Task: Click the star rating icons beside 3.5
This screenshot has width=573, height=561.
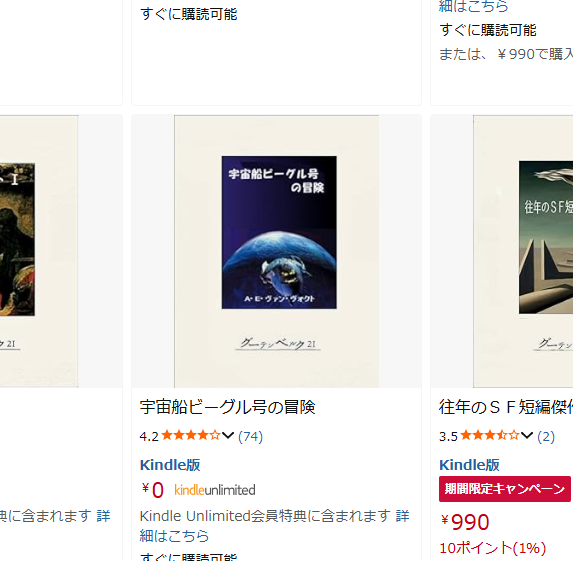Action: tap(490, 435)
